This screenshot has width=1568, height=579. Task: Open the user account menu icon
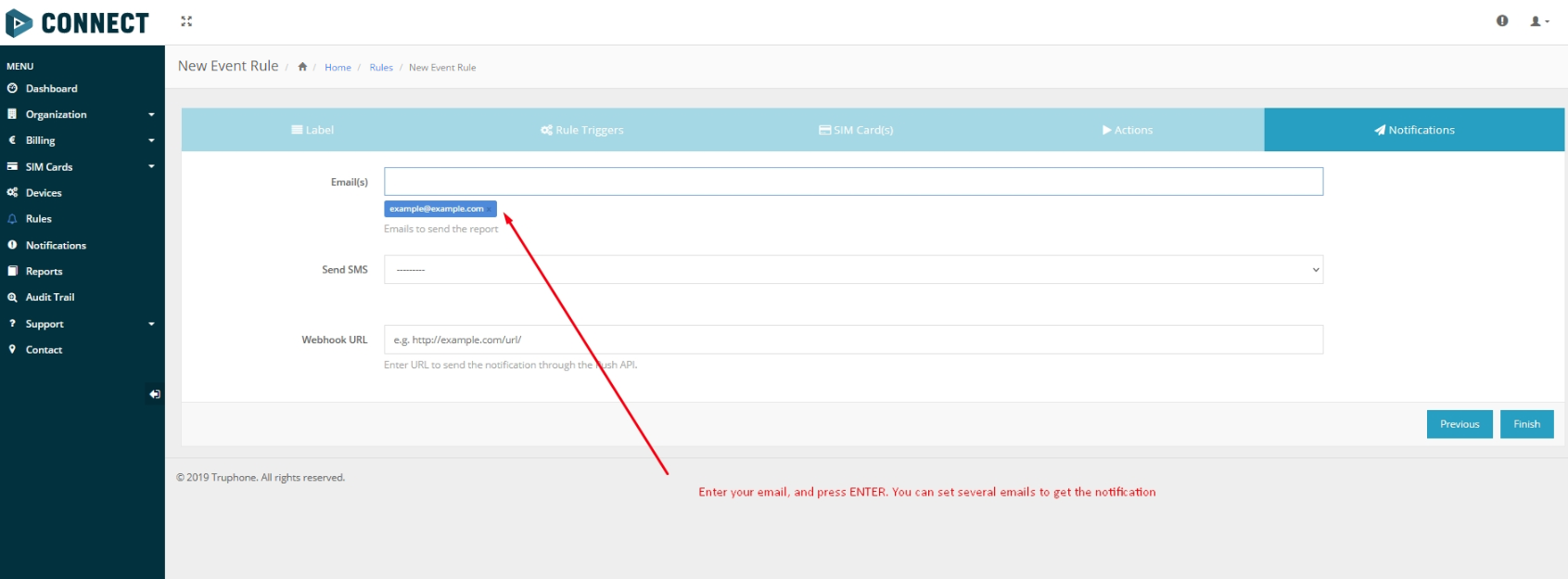(x=1538, y=21)
